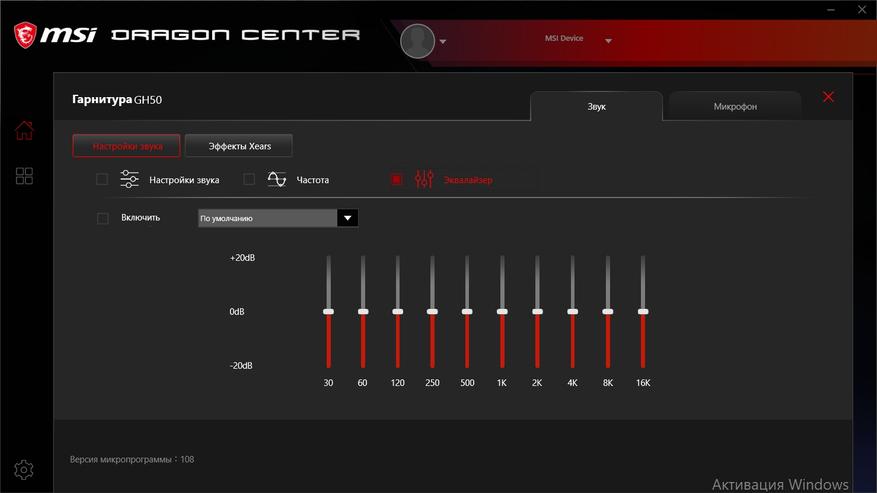Click the Частота label

(x=313, y=180)
